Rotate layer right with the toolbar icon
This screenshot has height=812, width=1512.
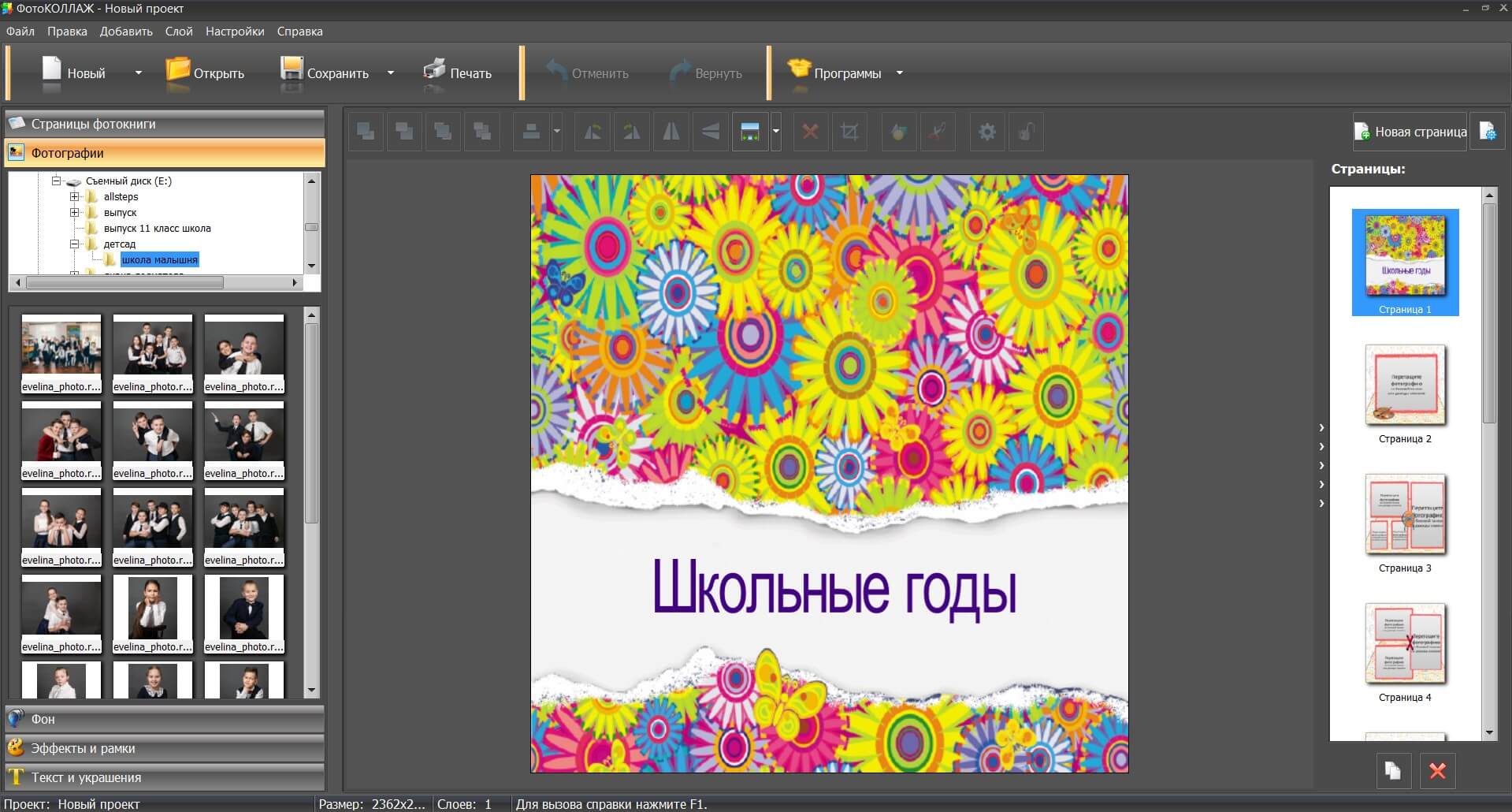[x=632, y=132]
